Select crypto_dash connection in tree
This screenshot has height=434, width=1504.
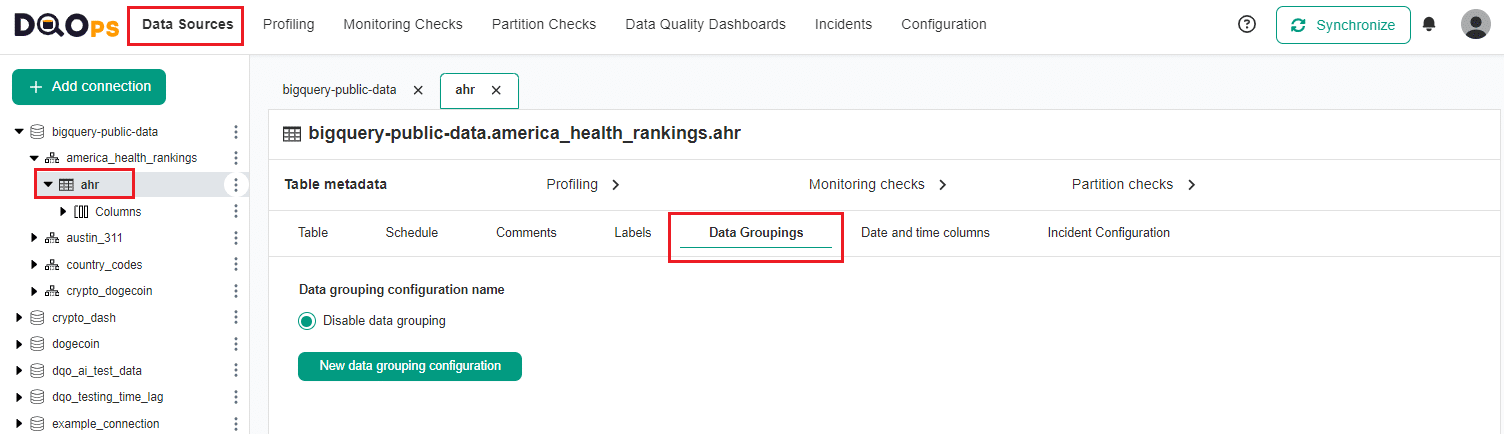84,318
